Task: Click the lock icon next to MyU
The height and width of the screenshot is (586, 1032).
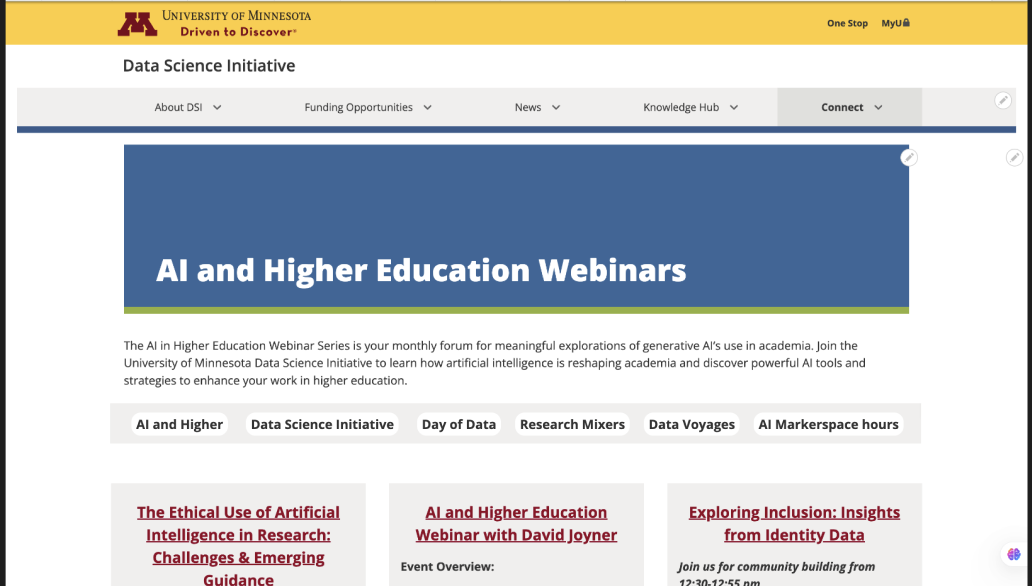Action: coord(906,23)
